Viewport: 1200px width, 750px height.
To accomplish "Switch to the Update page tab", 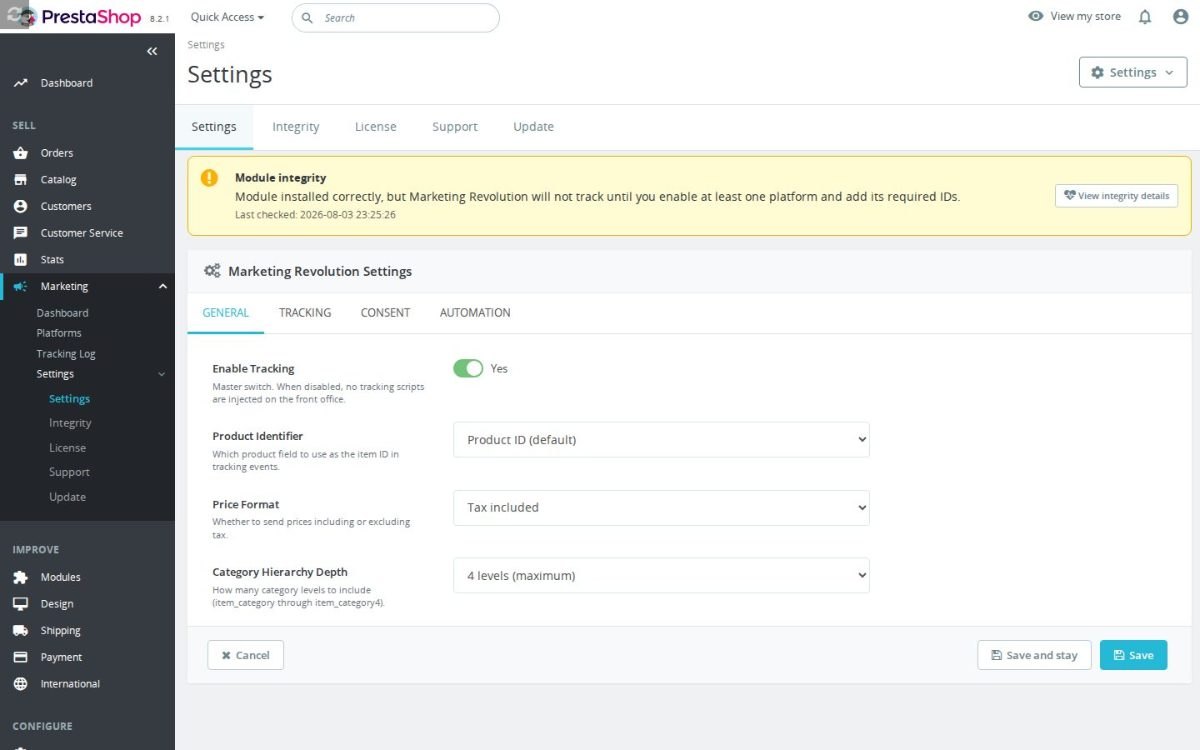I will tap(533, 127).
